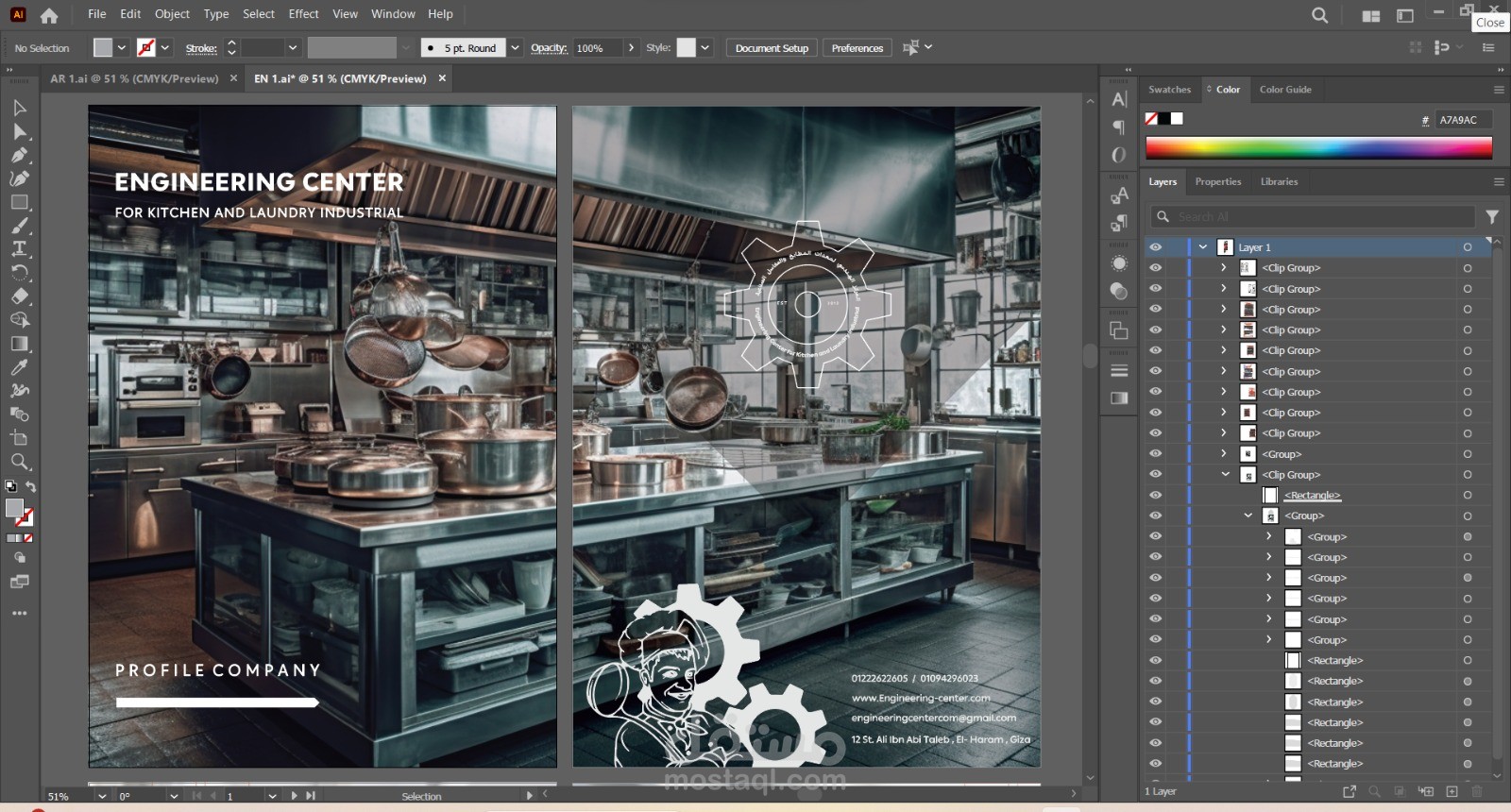Image resolution: width=1511 pixels, height=812 pixels.
Task: Select the Pen tool
Action: coord(20,155)
